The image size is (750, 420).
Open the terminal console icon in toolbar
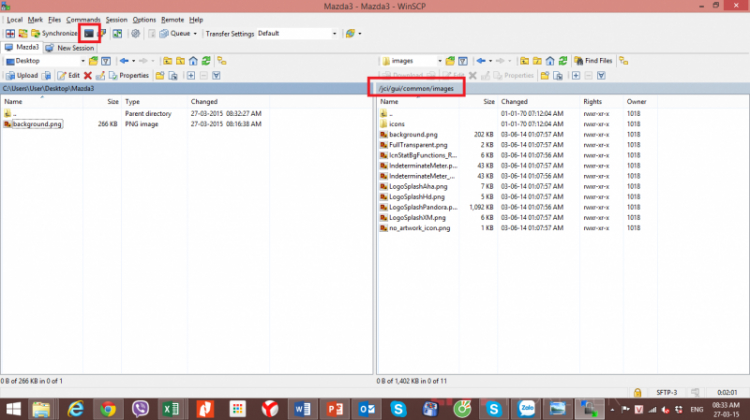click(89, 33)
